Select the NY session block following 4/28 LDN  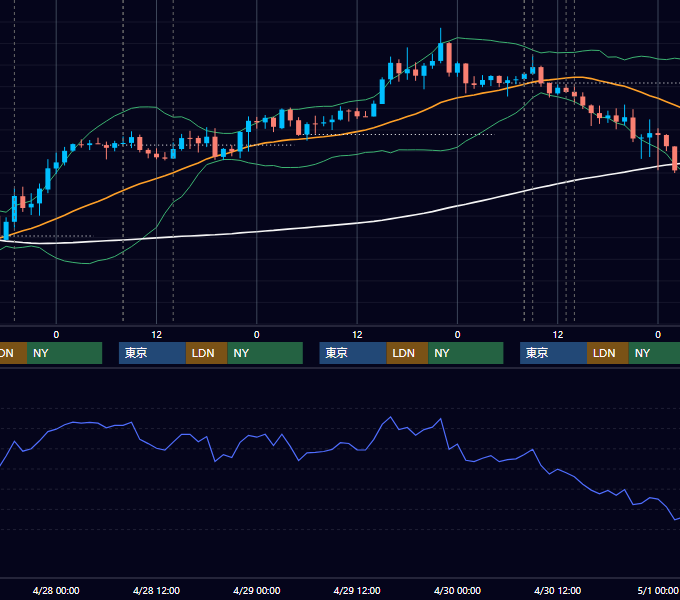click(265, 353)
